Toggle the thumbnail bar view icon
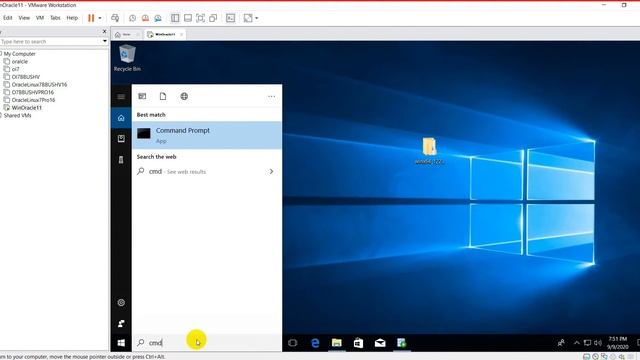The height and width of the screenshot is (360, 640). tap(188, 18)
